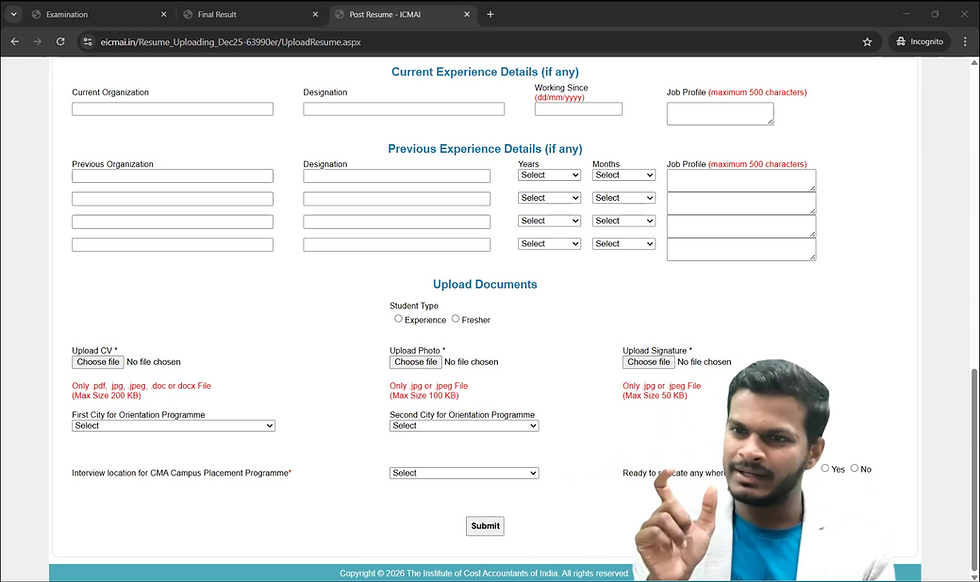The image size is (980, 582).
Task: Click the 'Current Experience Details (if any)' heading
Action: coord(485,72)
